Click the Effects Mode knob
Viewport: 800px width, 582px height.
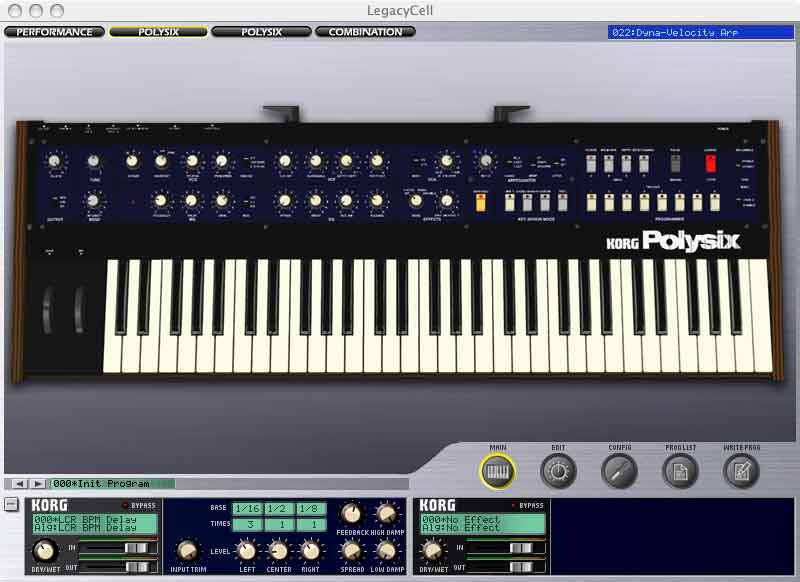pos(416,201)
